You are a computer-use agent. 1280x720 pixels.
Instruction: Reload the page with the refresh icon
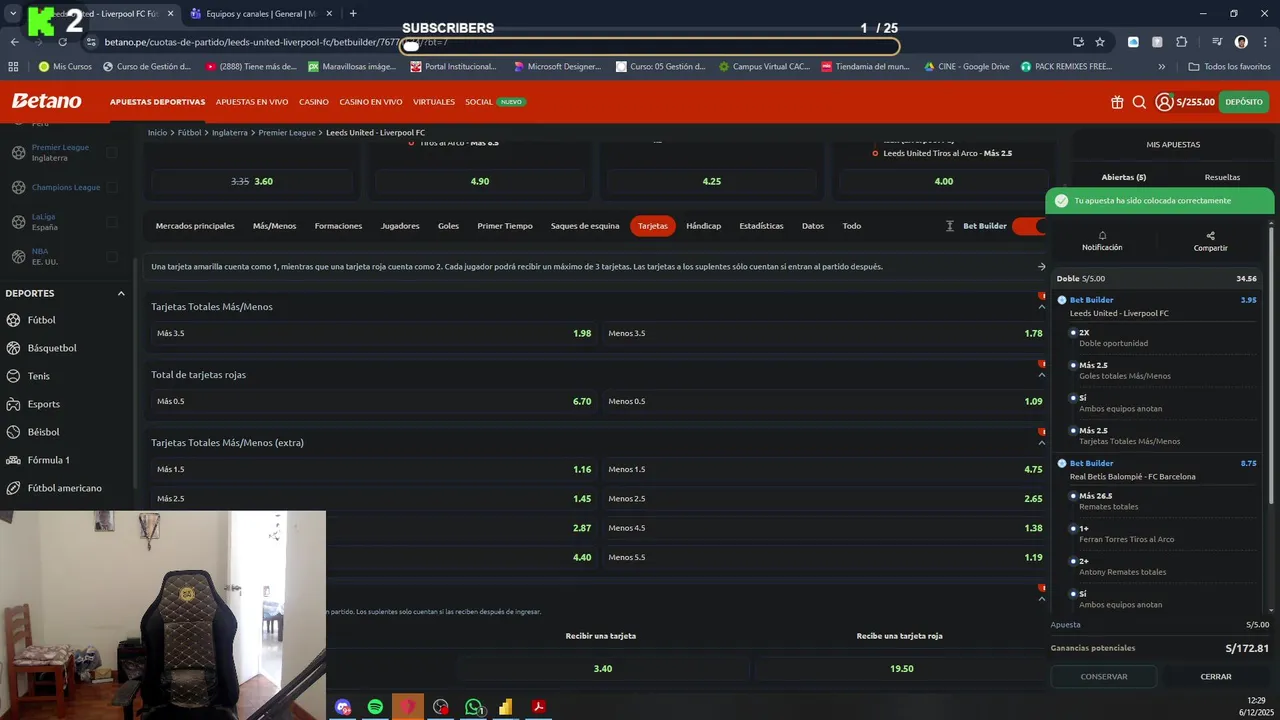[62, 42]
